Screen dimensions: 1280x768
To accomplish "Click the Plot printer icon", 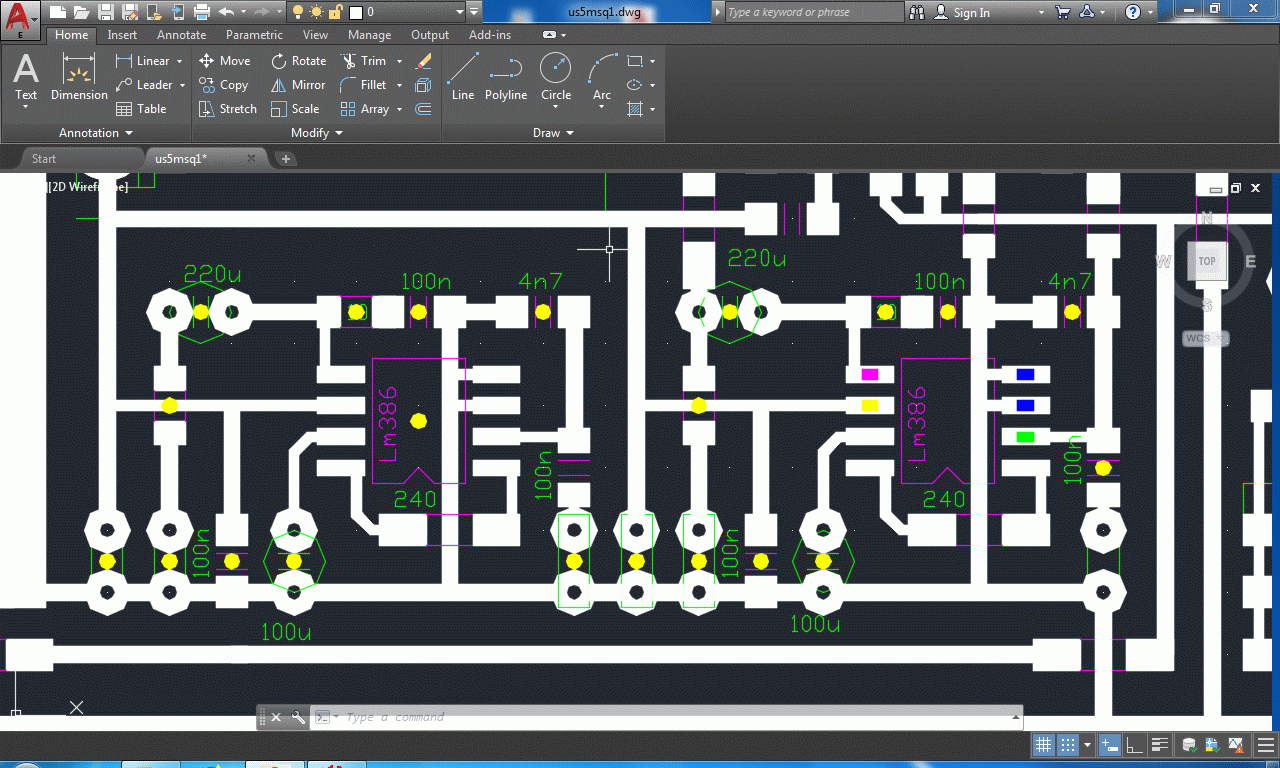I will (x=201, y=12).
